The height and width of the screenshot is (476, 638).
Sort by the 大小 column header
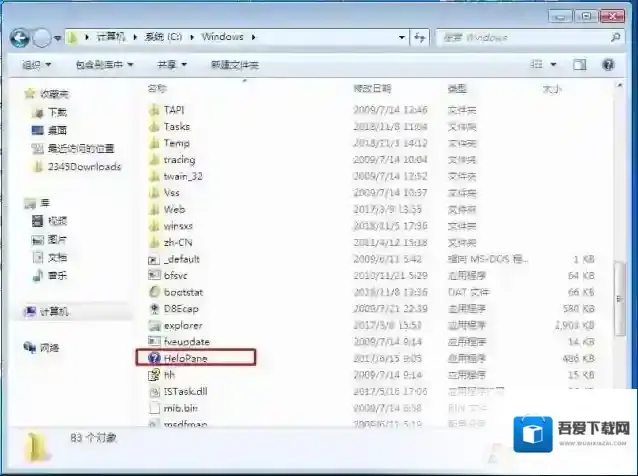[552, 89]
